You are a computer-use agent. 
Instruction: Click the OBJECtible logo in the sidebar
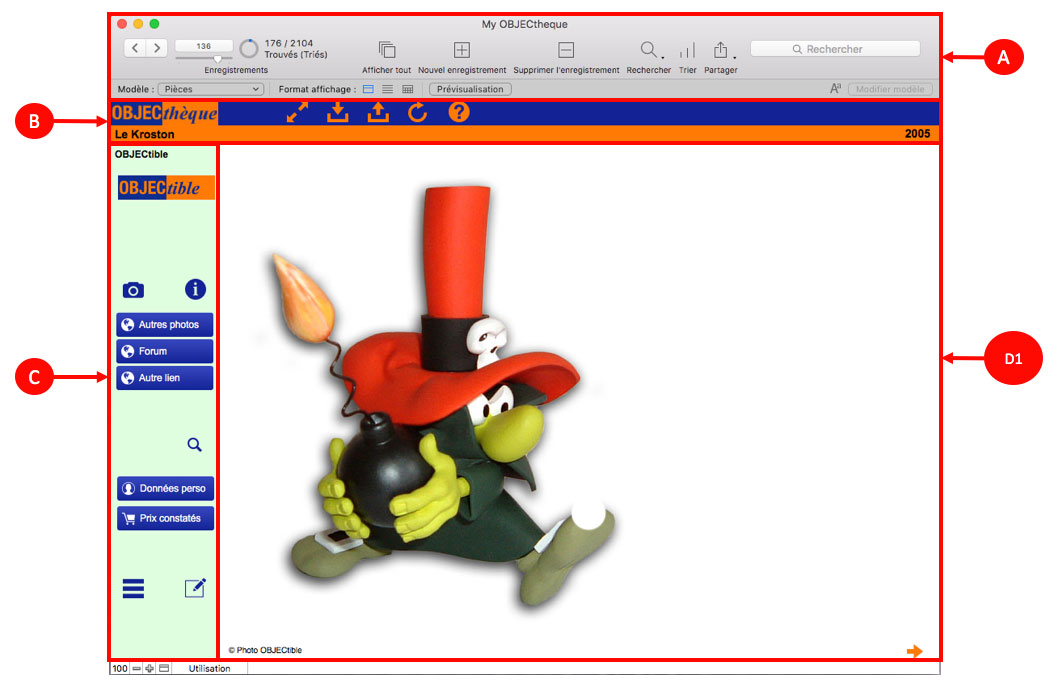click(166, 188)
